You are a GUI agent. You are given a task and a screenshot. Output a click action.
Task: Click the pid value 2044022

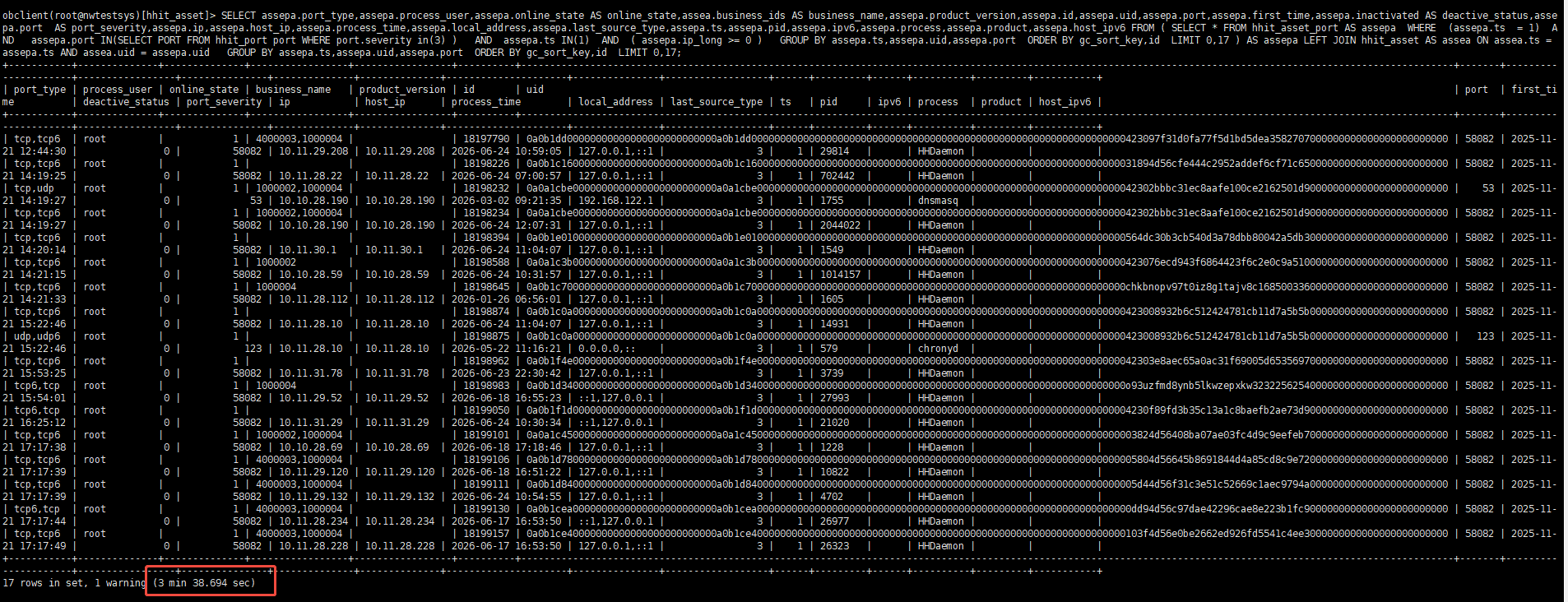[x=840, y=225]
